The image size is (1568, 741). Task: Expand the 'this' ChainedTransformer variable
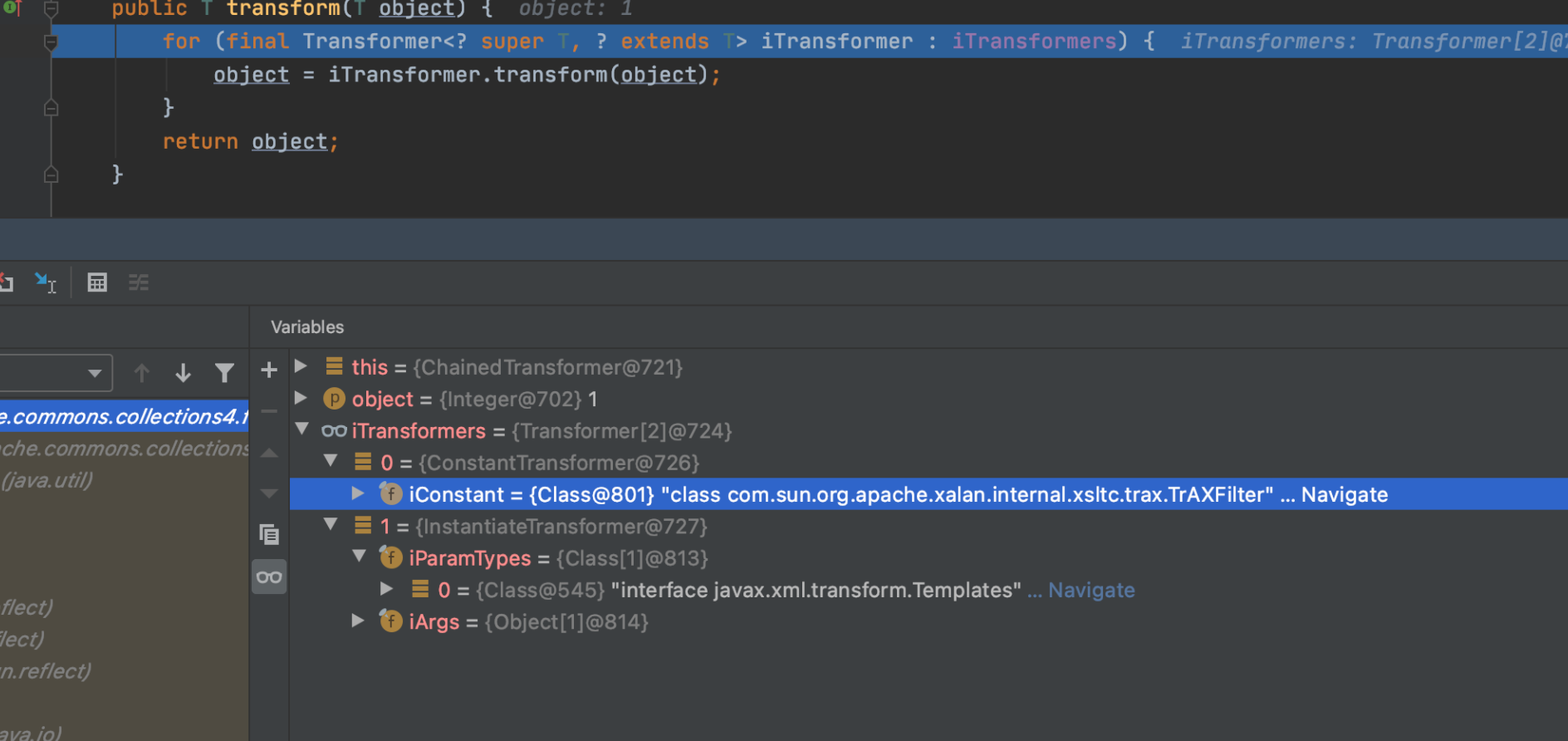(301, 366)
